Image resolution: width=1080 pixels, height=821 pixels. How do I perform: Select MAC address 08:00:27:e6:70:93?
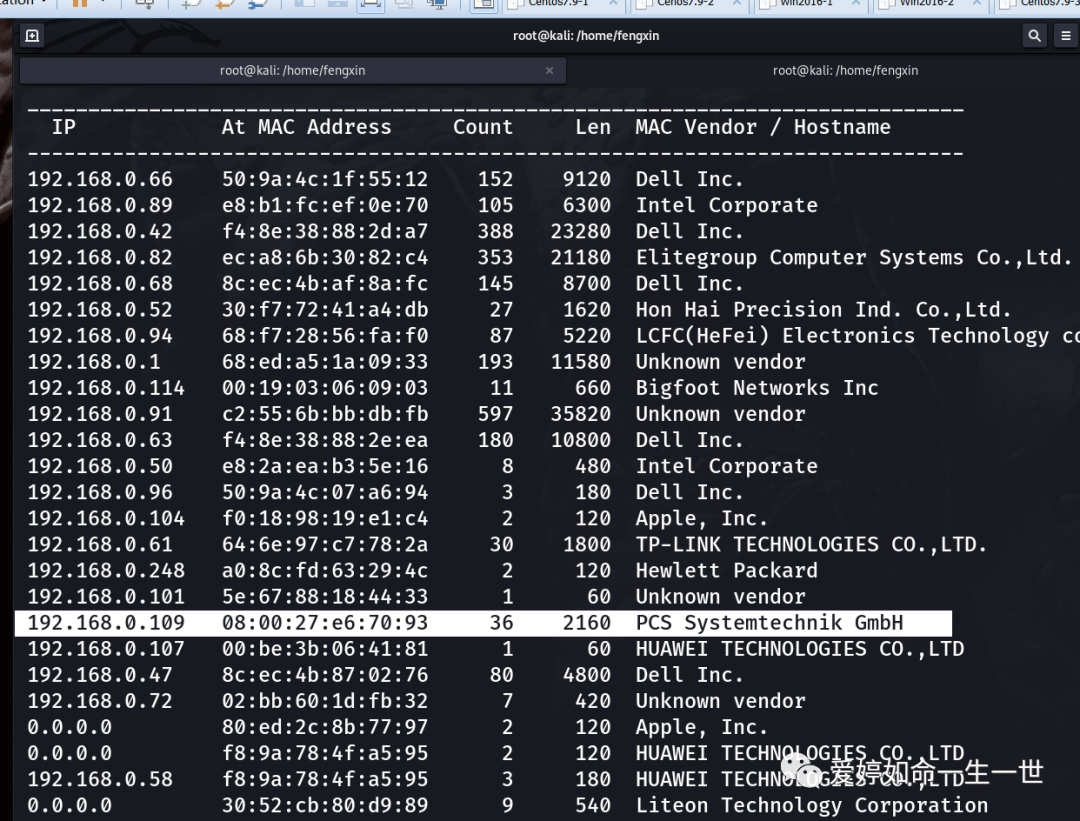tap(324, 623)
